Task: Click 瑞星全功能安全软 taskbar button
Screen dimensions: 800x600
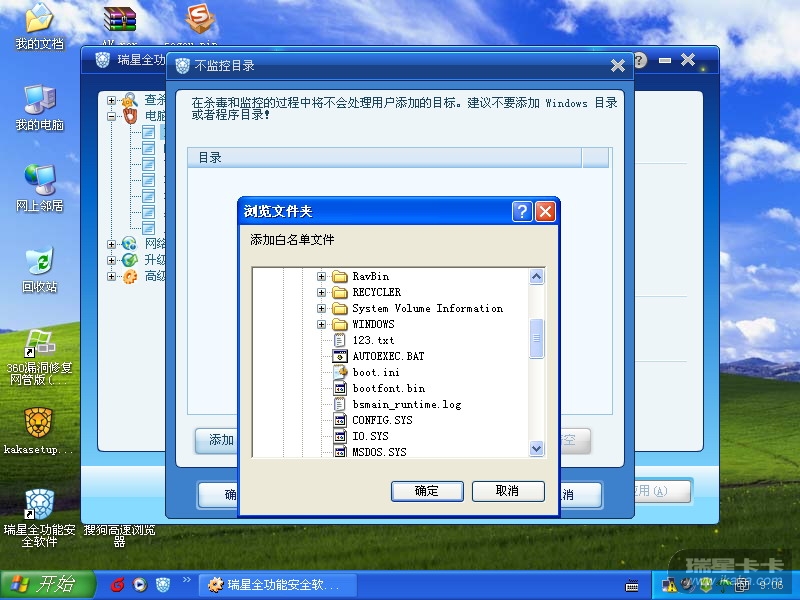Action: [277, 585]
